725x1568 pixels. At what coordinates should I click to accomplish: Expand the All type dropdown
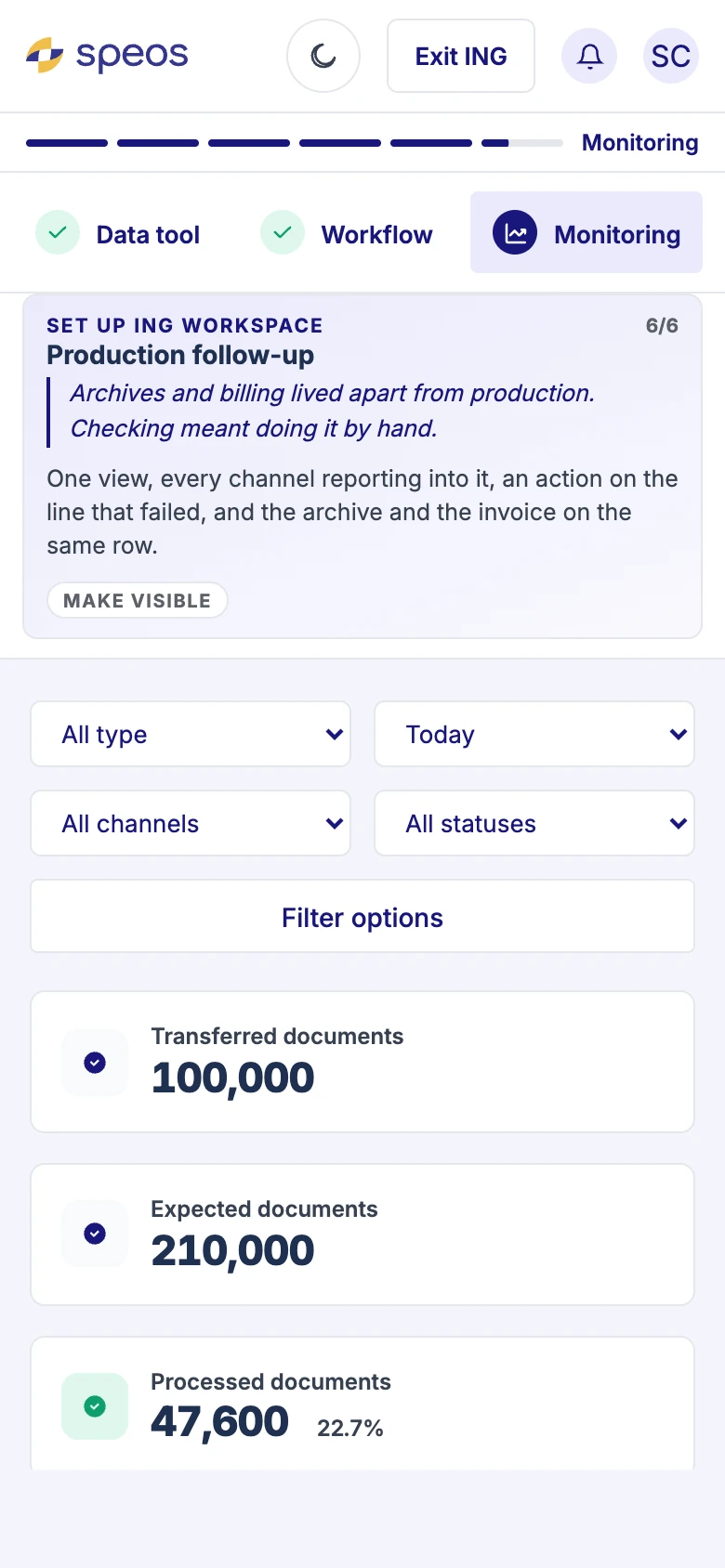191,734
